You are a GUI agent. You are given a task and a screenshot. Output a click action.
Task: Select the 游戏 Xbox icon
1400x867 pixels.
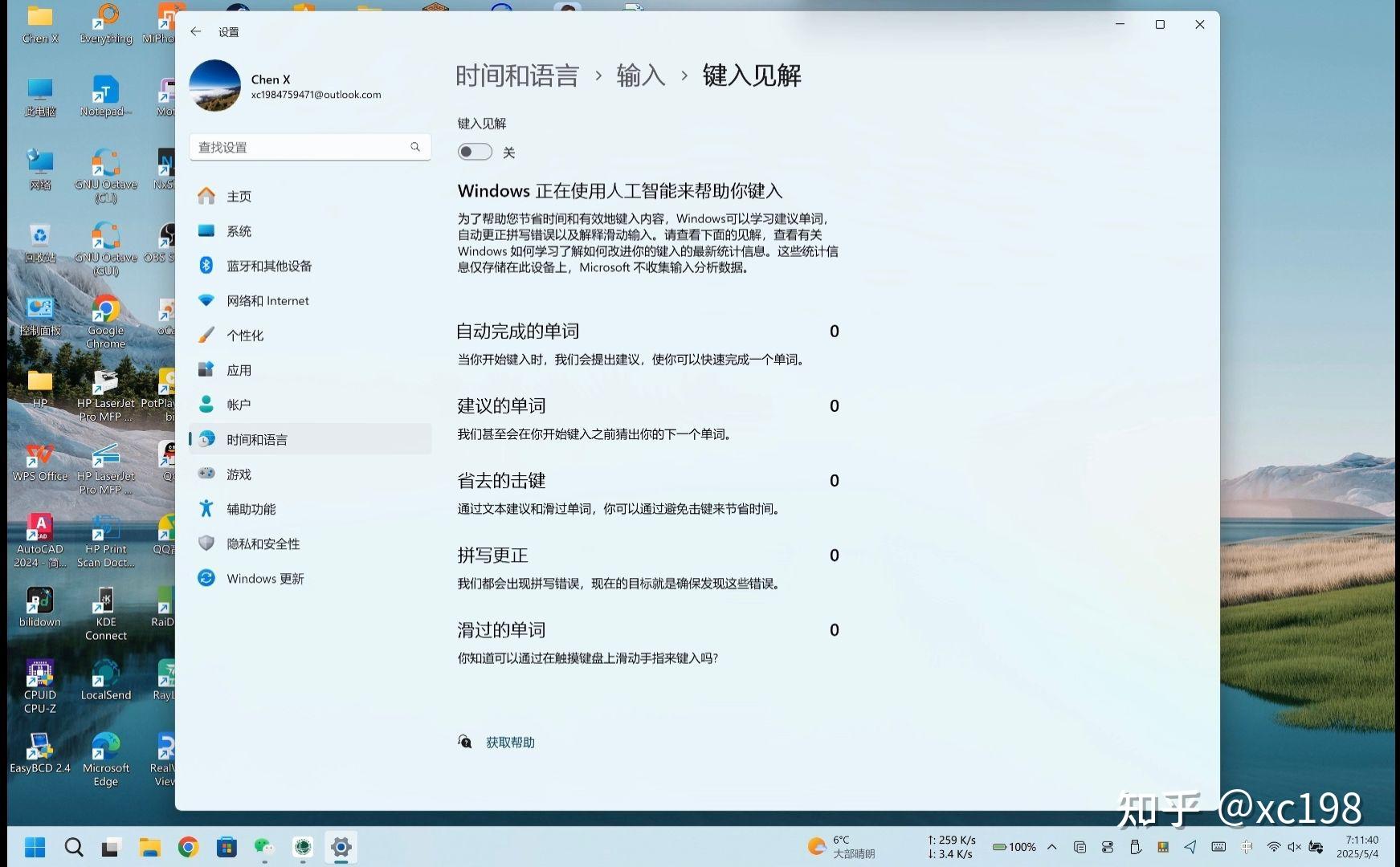pyautogui.click(x=206, y=474)
